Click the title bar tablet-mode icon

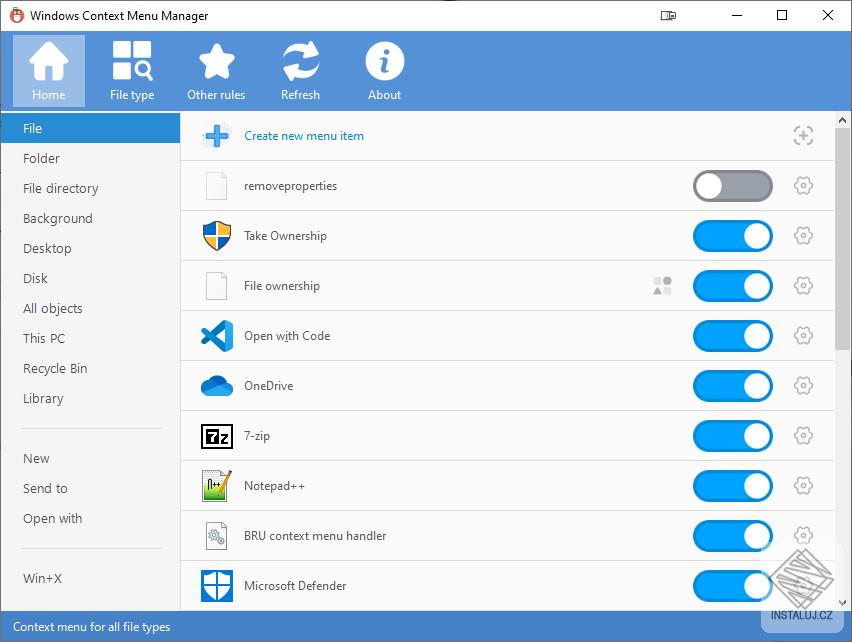(x=668, y=15)
